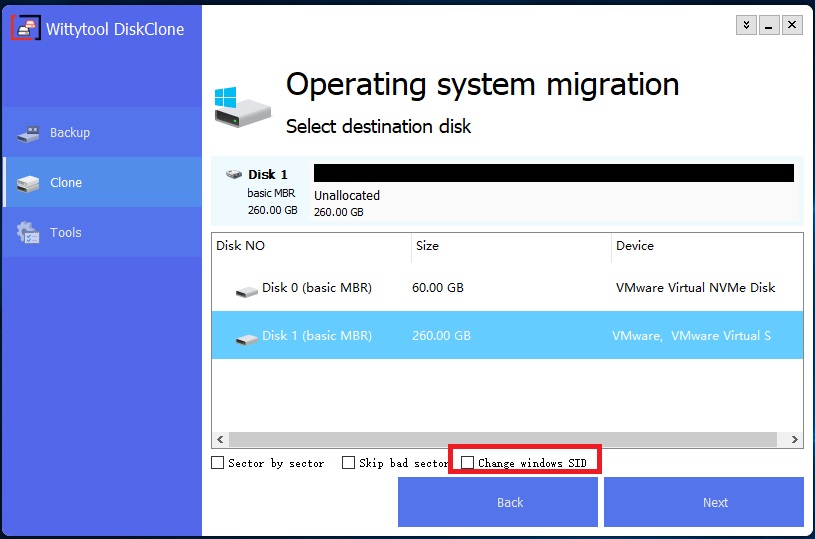
Task: Select Disk 0 (basic MBR) row
Action: pos(507,287)
